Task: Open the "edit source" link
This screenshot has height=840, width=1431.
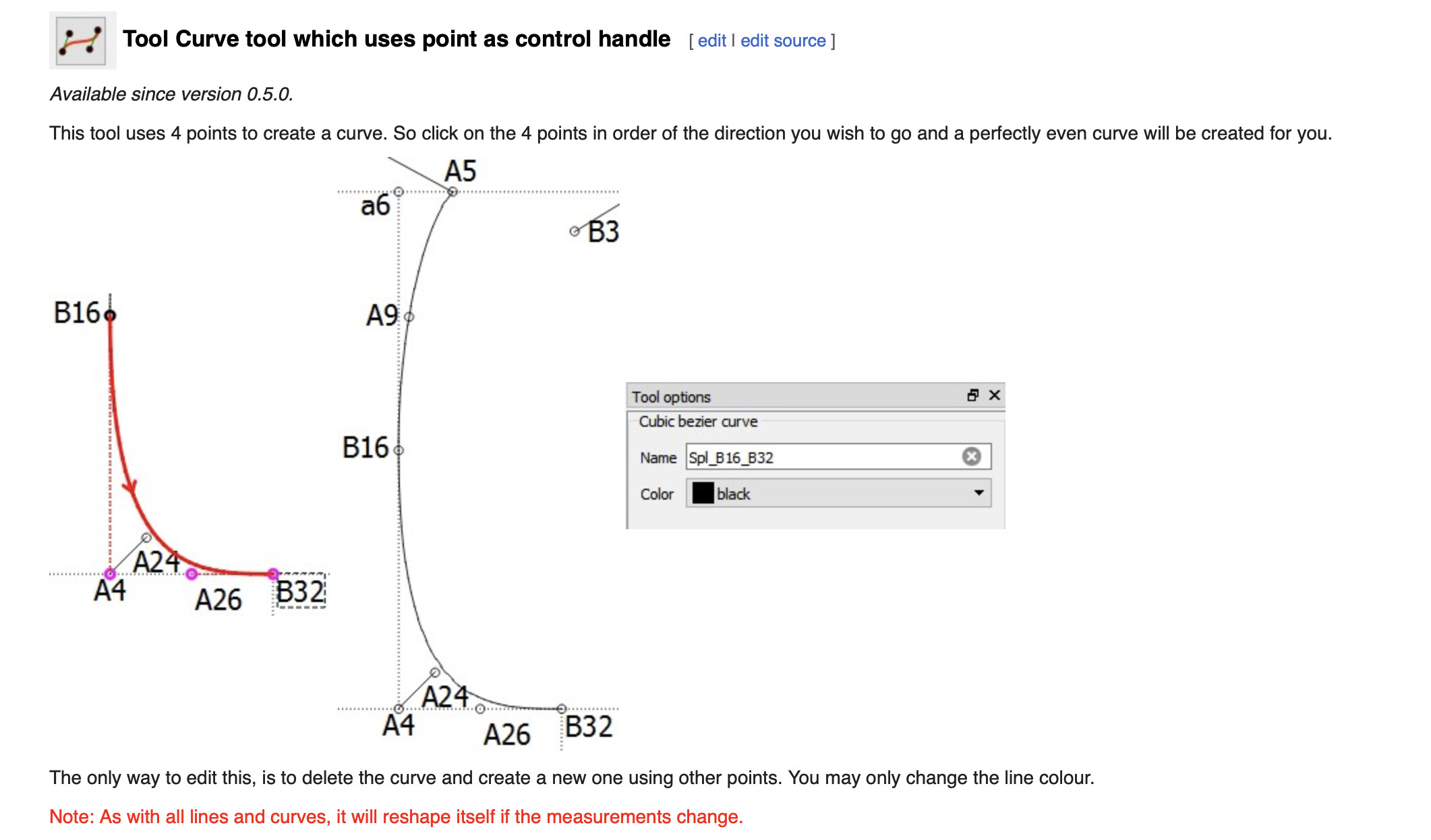Action: pyautogui.click(x=783, y=41)
